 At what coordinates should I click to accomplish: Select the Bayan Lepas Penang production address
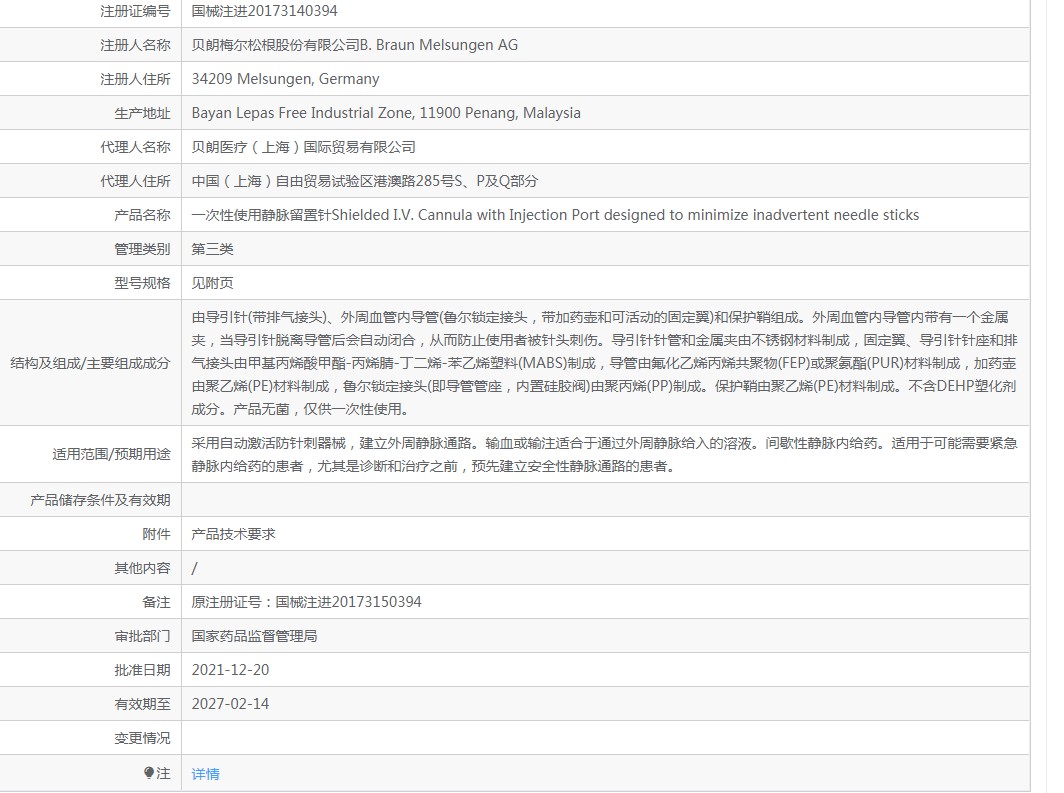point(385,113)
